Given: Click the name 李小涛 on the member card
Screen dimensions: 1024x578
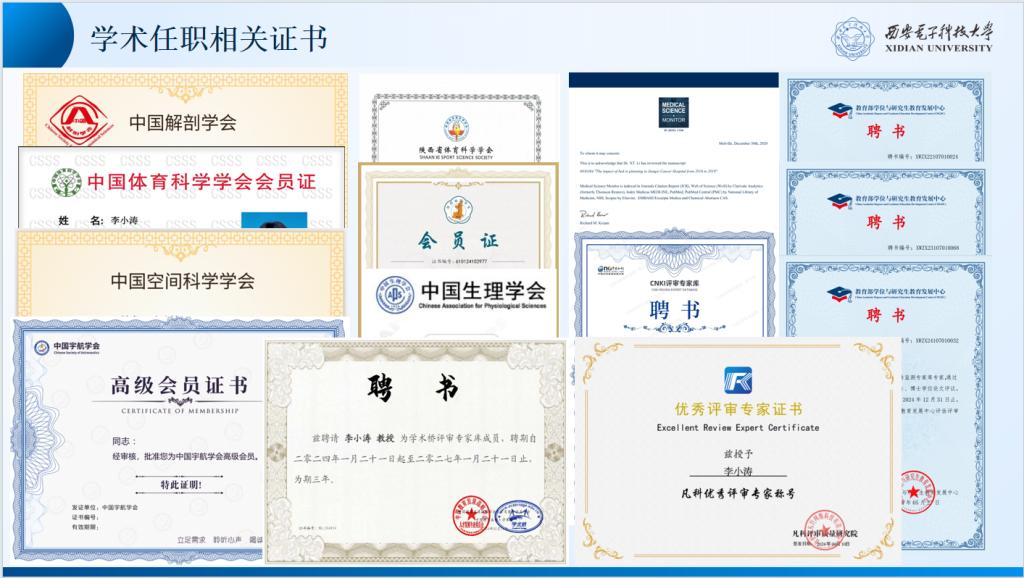Looking at the screenshot, I should point(124,220).
